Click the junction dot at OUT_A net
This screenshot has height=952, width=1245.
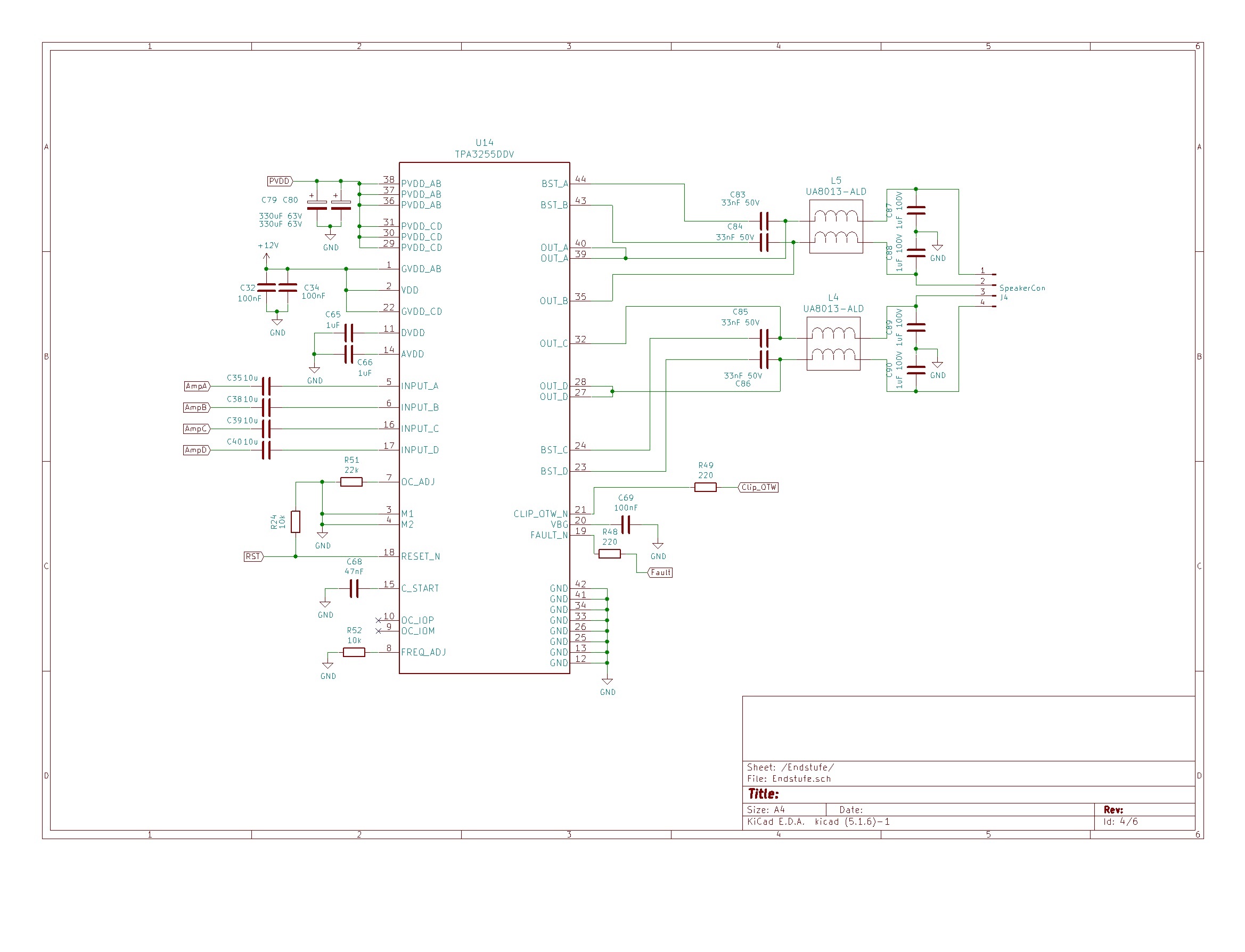[626, 258]
